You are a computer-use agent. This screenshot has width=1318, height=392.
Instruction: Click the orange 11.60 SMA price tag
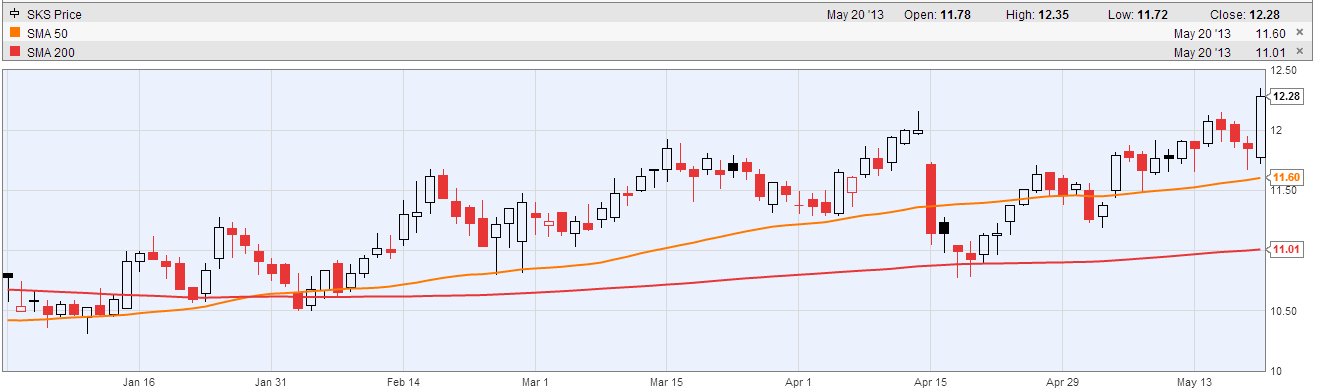1286,177
